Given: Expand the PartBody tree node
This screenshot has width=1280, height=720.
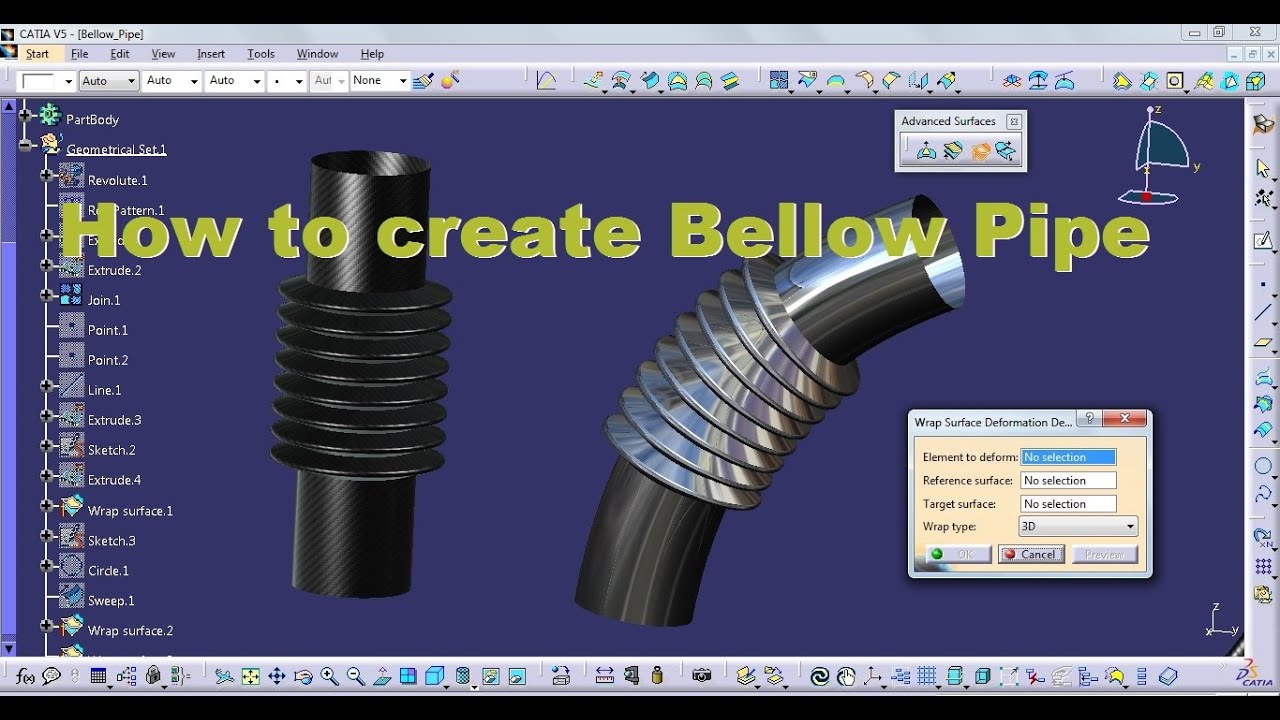Looking at the screenshot, I should [25, 115].
